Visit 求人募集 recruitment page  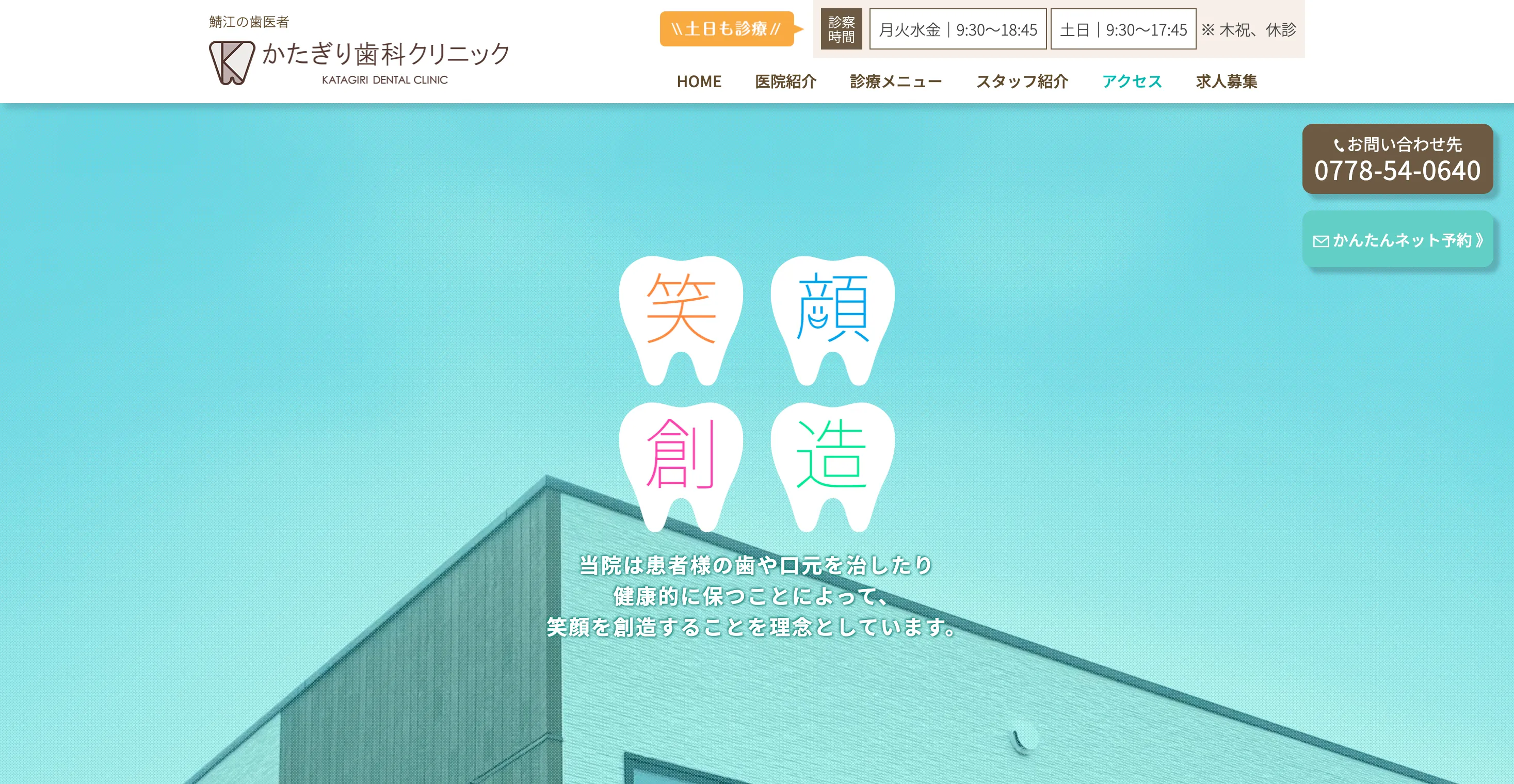pos(1227,81)
